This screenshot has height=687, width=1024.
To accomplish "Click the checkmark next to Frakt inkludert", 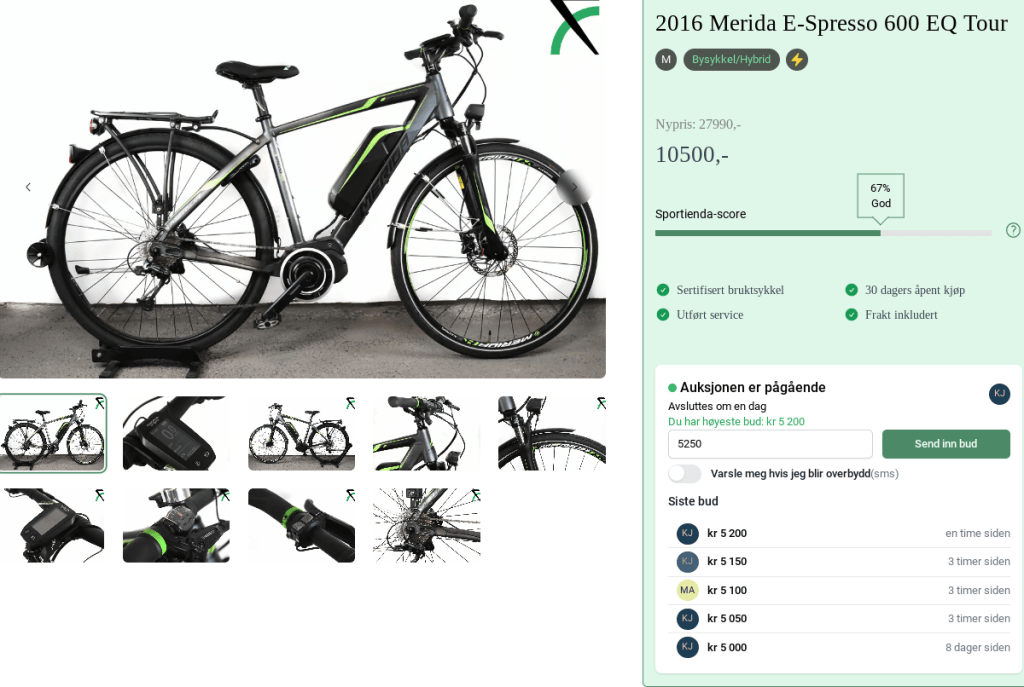I will 852,315.
